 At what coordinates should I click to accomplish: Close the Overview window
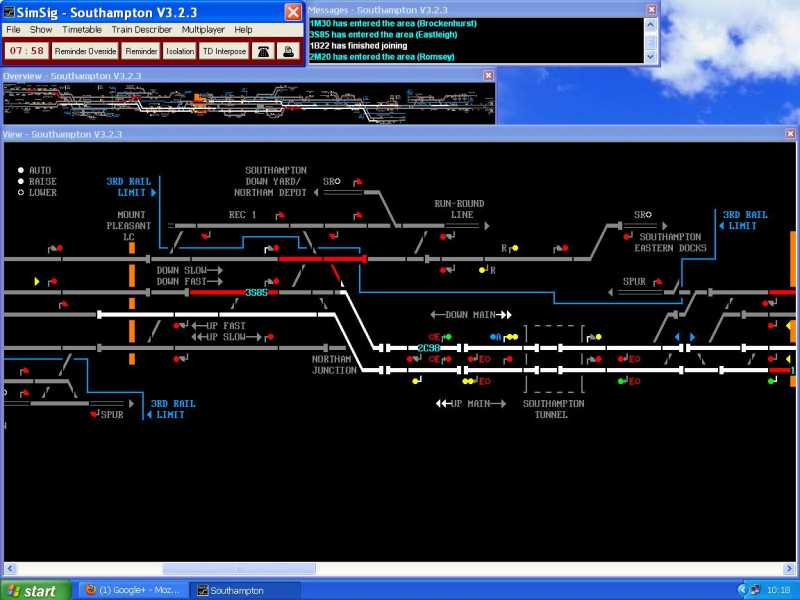pyautogui.click(x=488, y=76)
